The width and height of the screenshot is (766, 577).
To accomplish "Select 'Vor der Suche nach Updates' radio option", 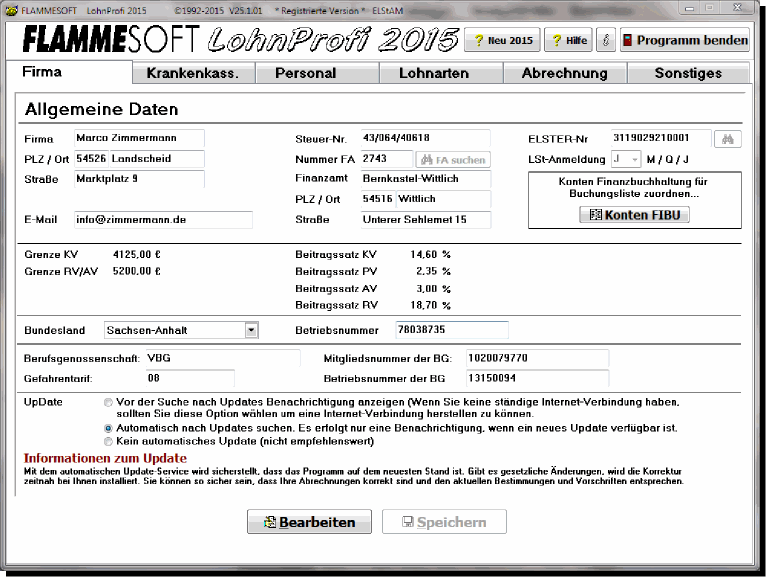I will (x=108, y=403).
